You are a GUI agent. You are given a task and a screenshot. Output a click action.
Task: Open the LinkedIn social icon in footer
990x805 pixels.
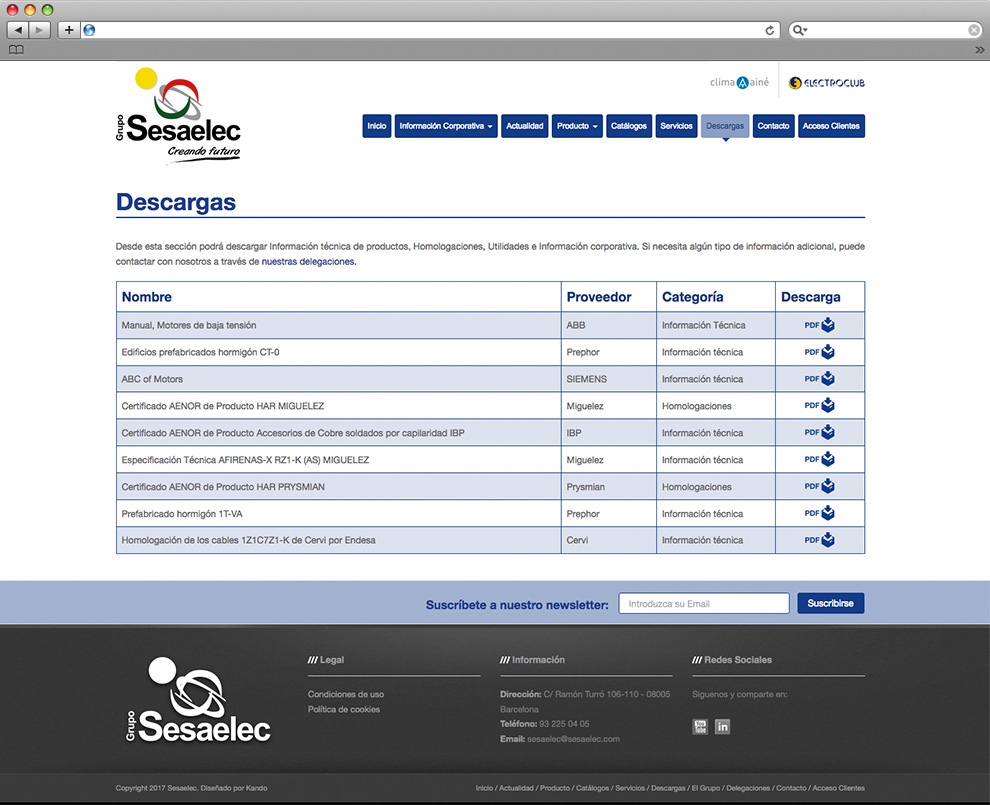(x=722, y=726)
